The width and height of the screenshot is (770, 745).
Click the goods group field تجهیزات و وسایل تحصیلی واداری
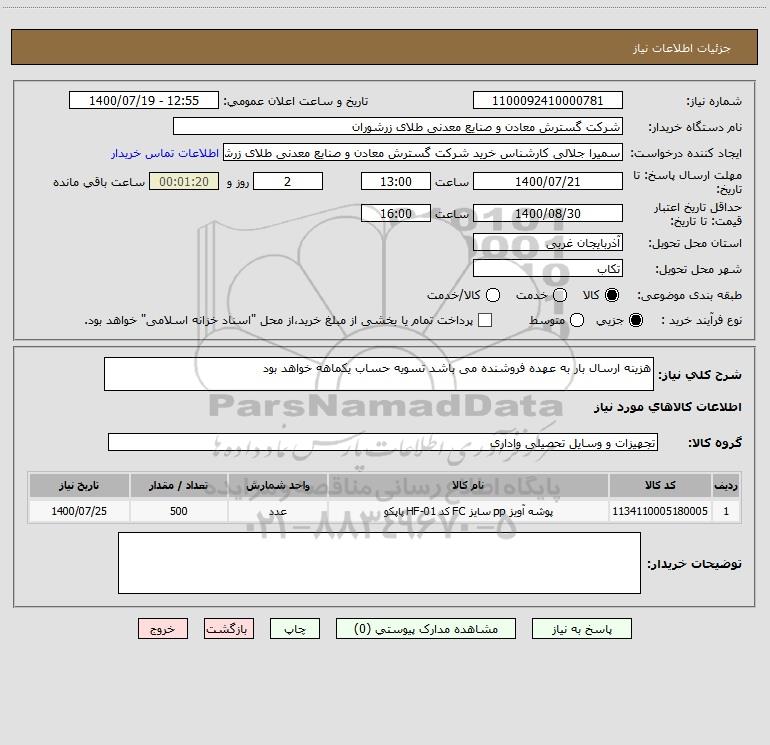tap(383, 442)
